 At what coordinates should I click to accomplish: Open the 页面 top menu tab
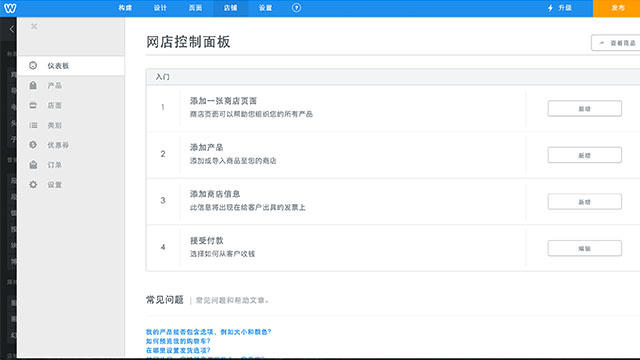(x=195, y=8)
